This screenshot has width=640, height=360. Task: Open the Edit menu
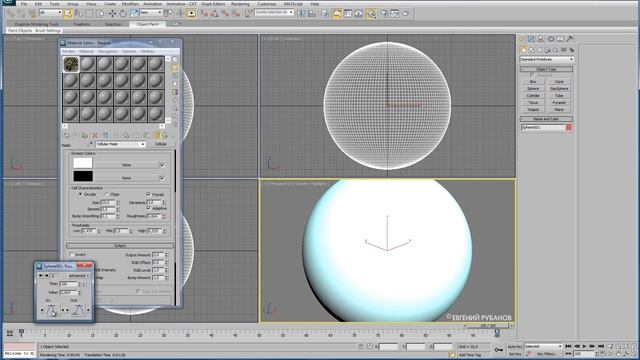point(38,4)
